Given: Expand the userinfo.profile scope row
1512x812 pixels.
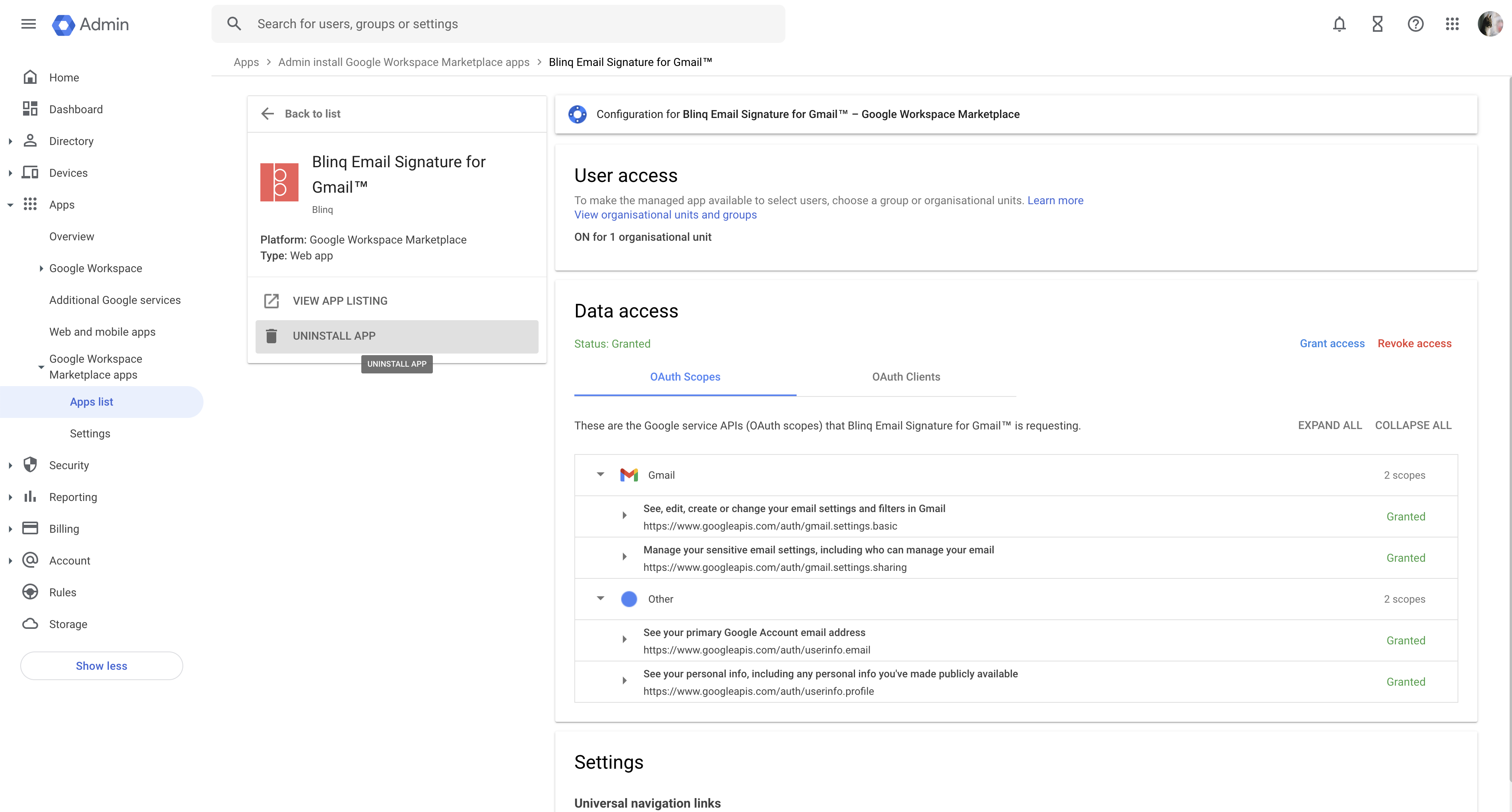Looking at the screenshot, I should (x=624, y=681).
